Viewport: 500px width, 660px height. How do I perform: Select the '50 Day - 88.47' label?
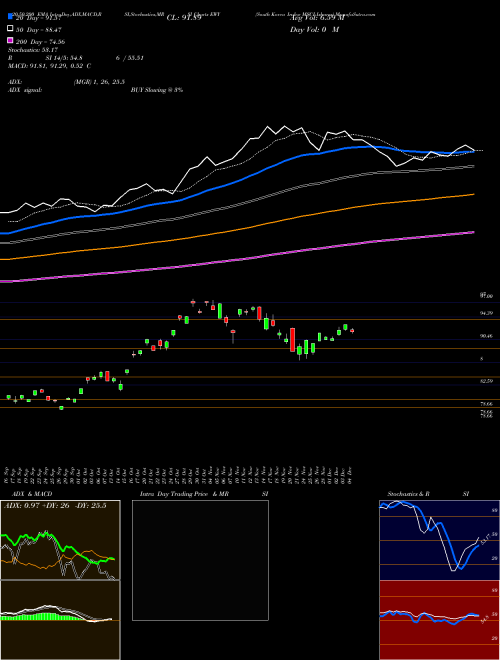tap(38, 30)
